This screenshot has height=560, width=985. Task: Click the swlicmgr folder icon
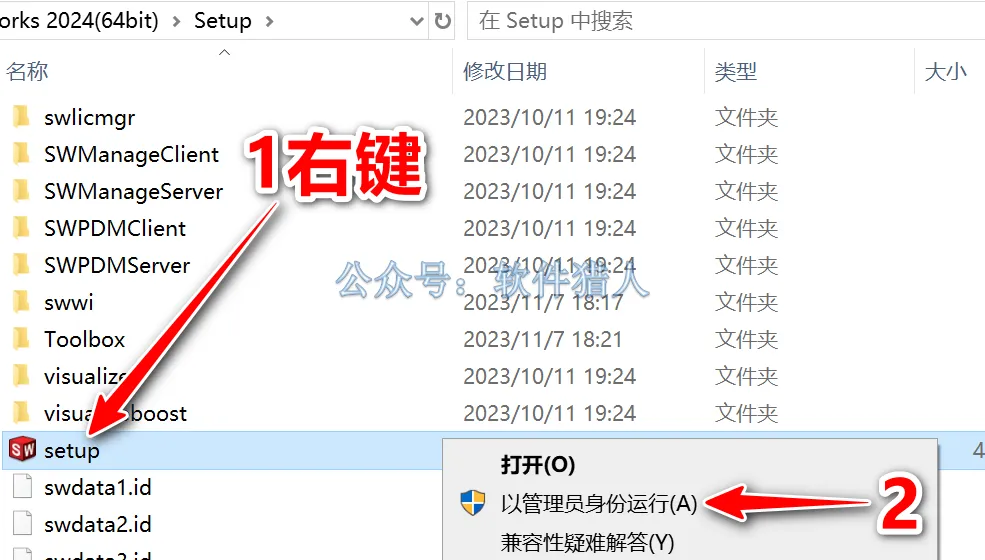[x=21, y=117]
